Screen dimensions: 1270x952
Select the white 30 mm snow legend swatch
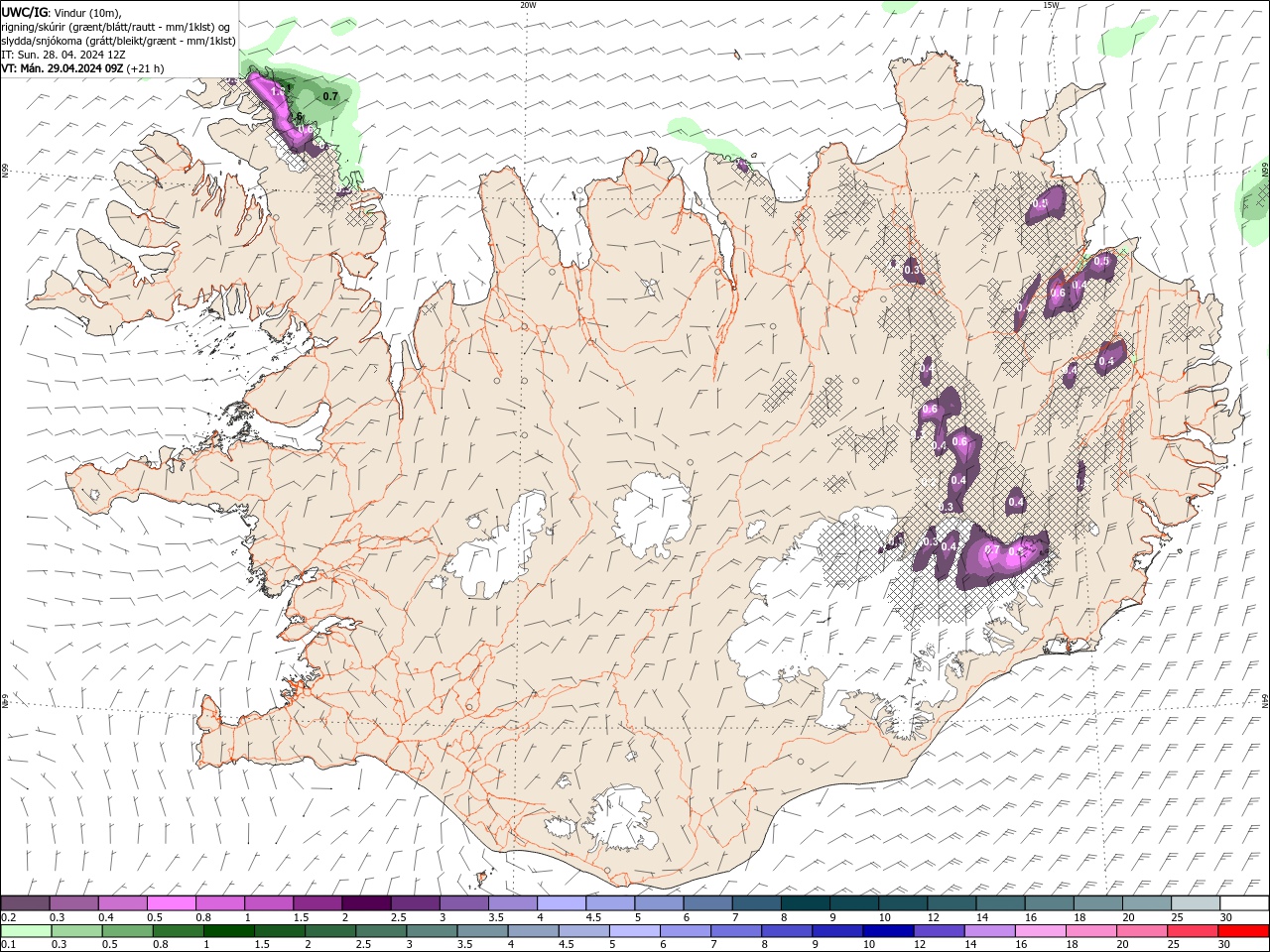coord(1244,903)
